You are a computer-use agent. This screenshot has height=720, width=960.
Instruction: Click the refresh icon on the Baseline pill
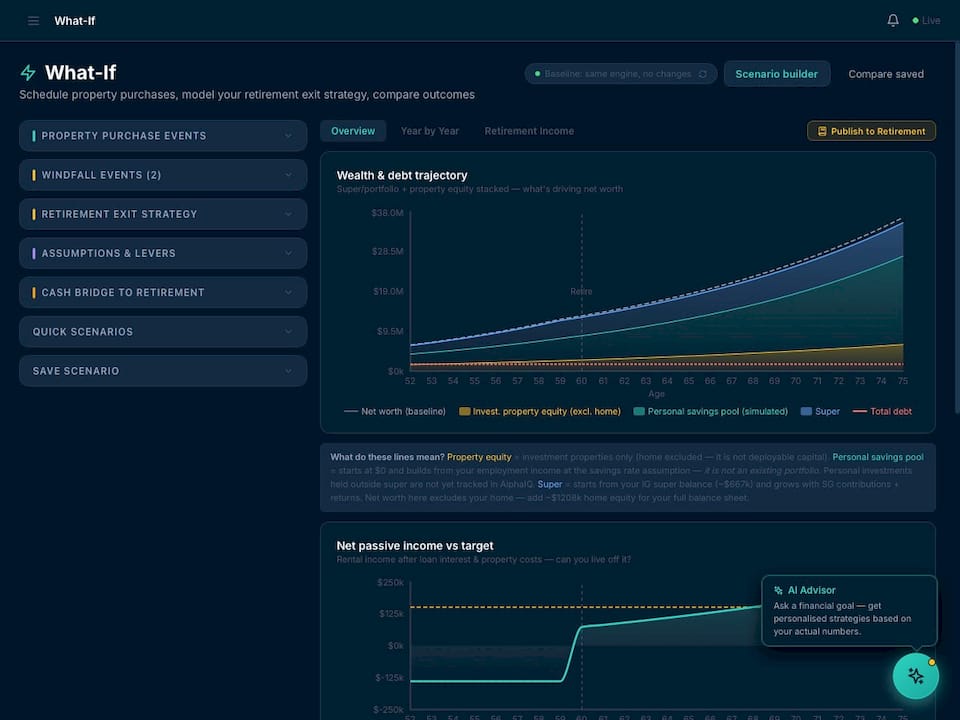tap(703, 73)
